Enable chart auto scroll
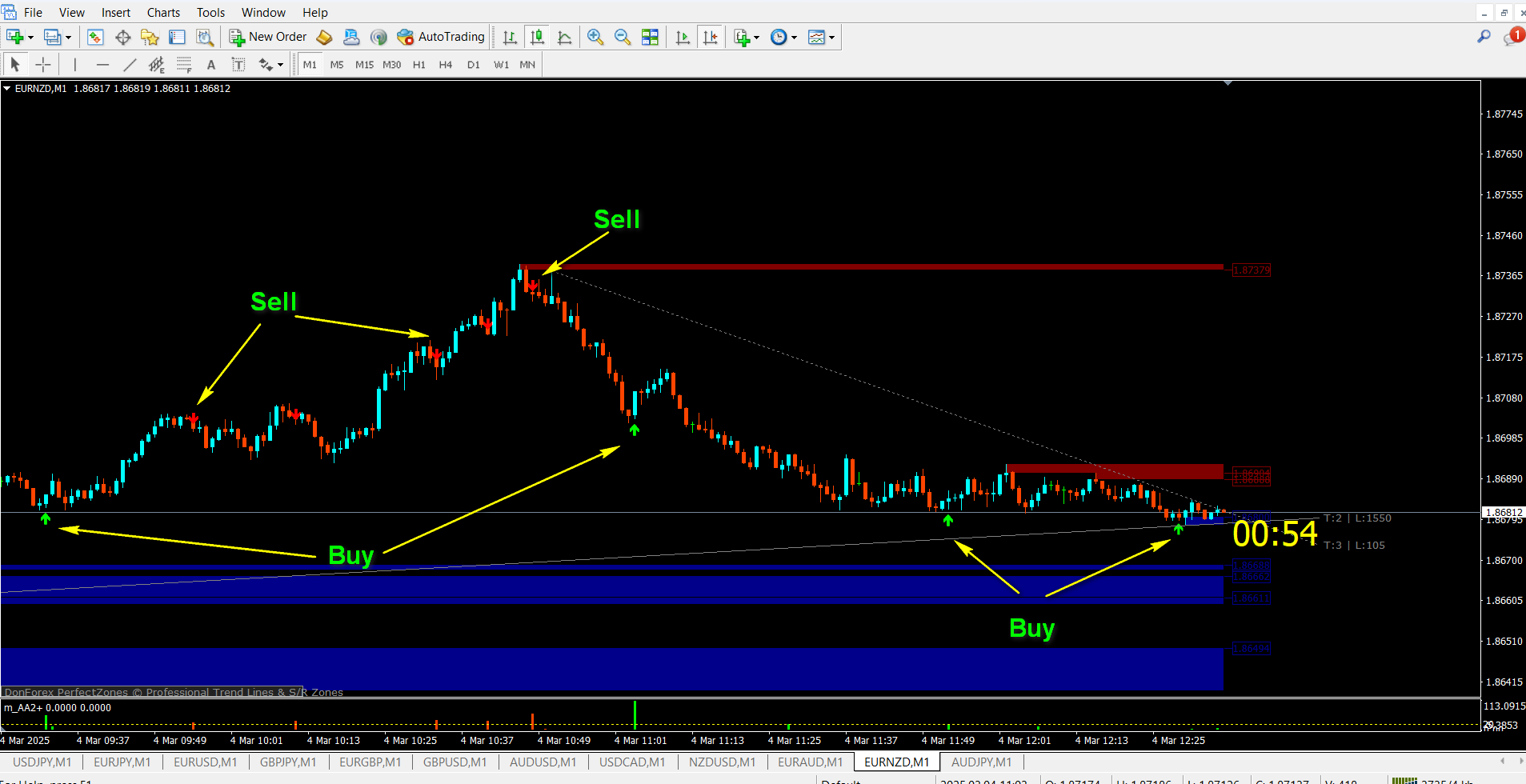 coord(683,37)
